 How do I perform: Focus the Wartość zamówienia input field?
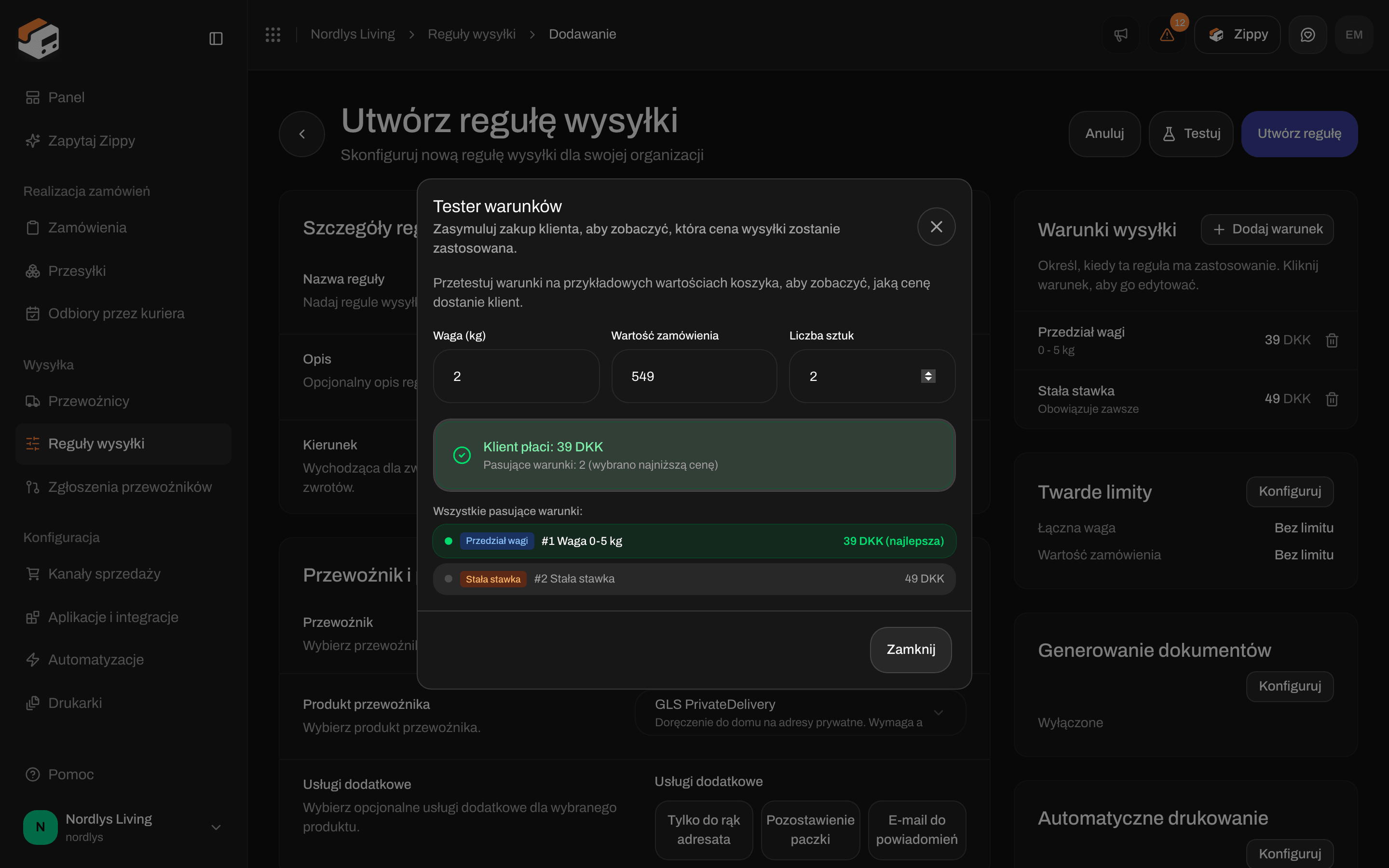[x=694, y=376]
